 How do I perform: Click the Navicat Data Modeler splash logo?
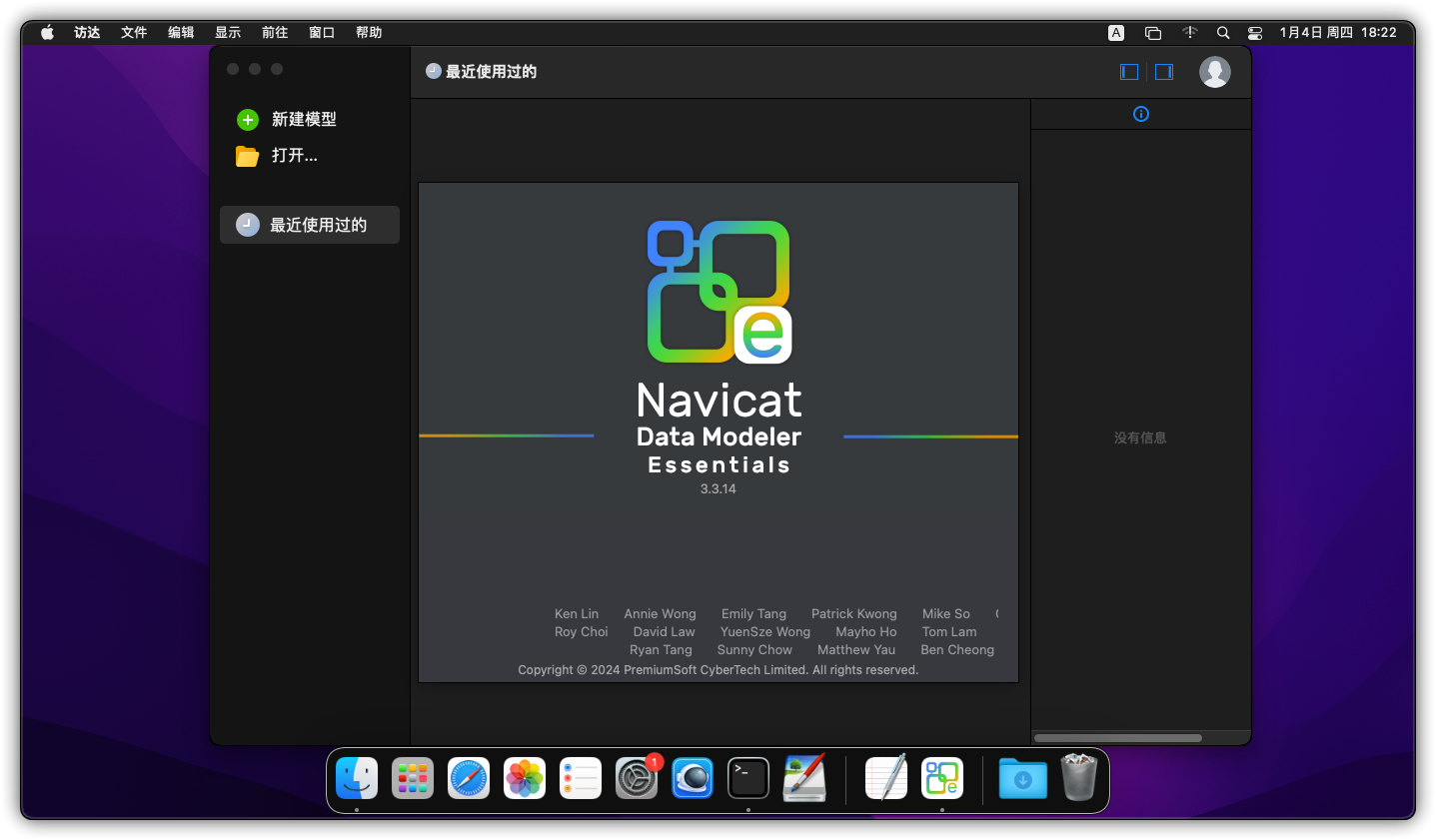point(719,292)
